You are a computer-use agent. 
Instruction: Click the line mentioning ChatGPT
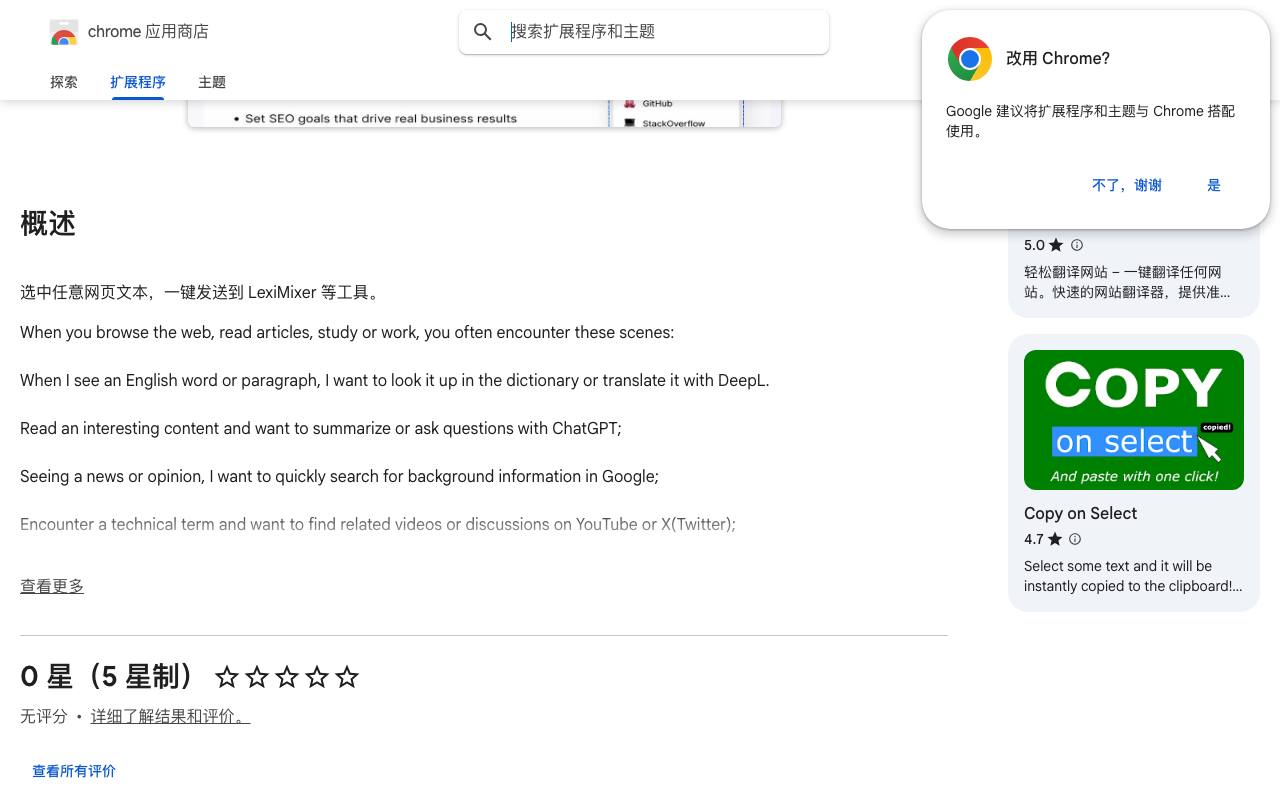(x=321, y=428)
